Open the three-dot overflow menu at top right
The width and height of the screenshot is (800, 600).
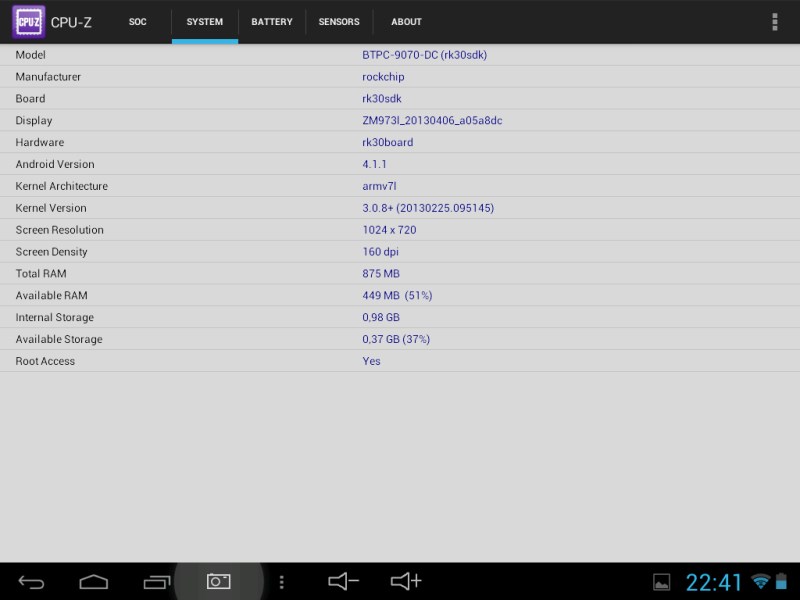tap(774, 22)
